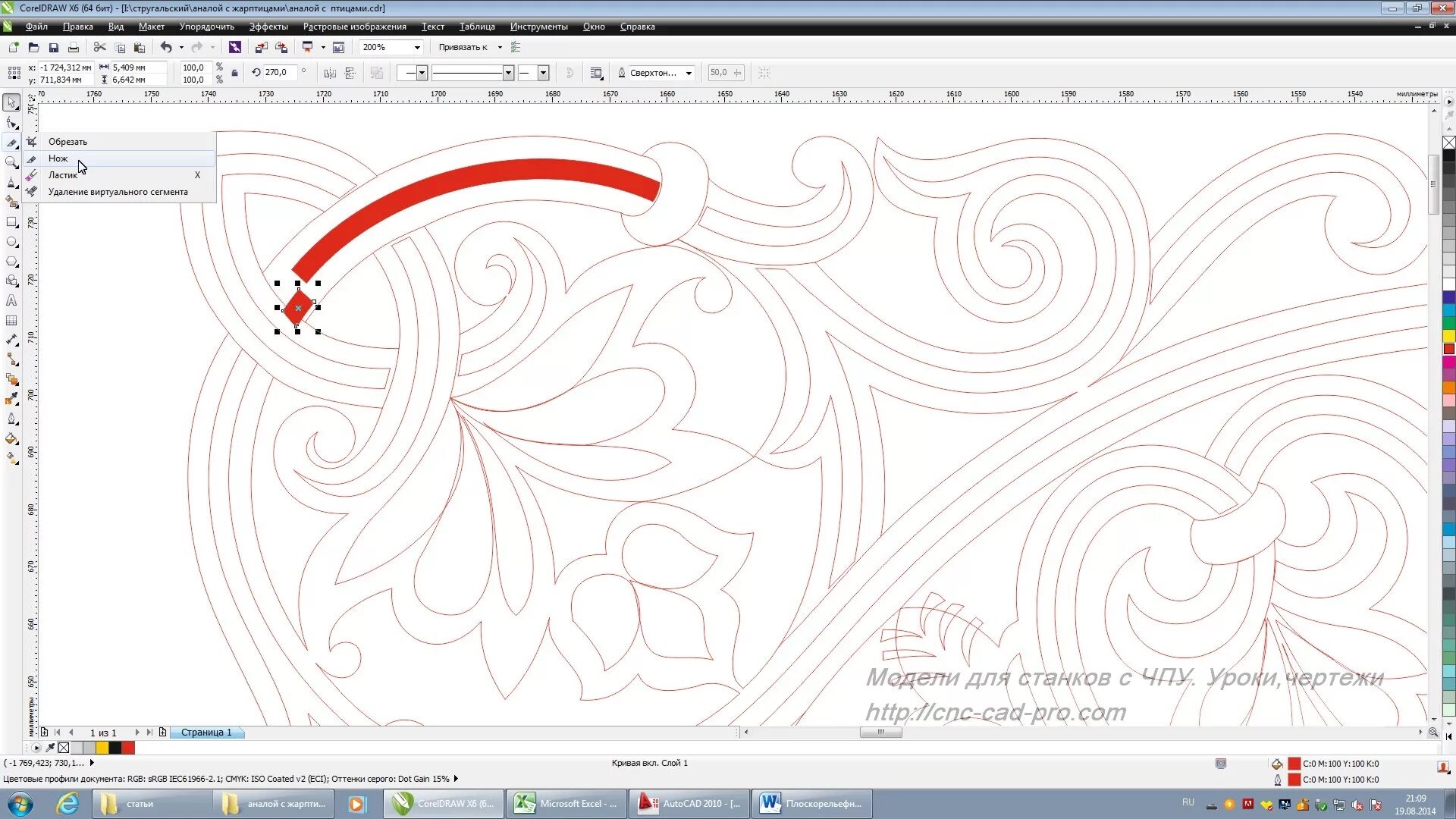Viewport: 1456px width, 819px height.
Task: Click the Print icon on toolbar
Action: pyautogui.click(x=74, y=48)
